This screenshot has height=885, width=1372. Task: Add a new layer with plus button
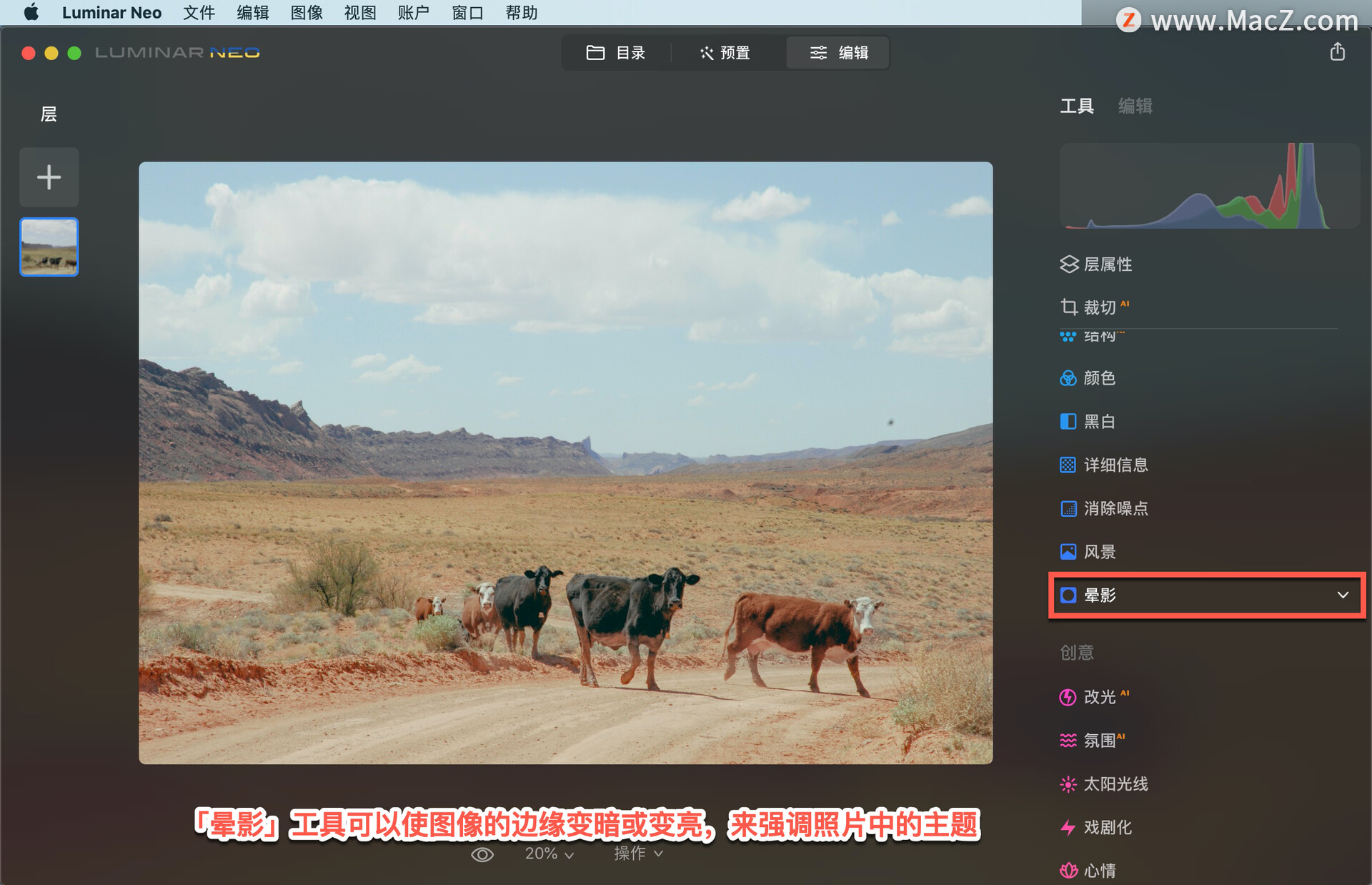click(49, 177)
